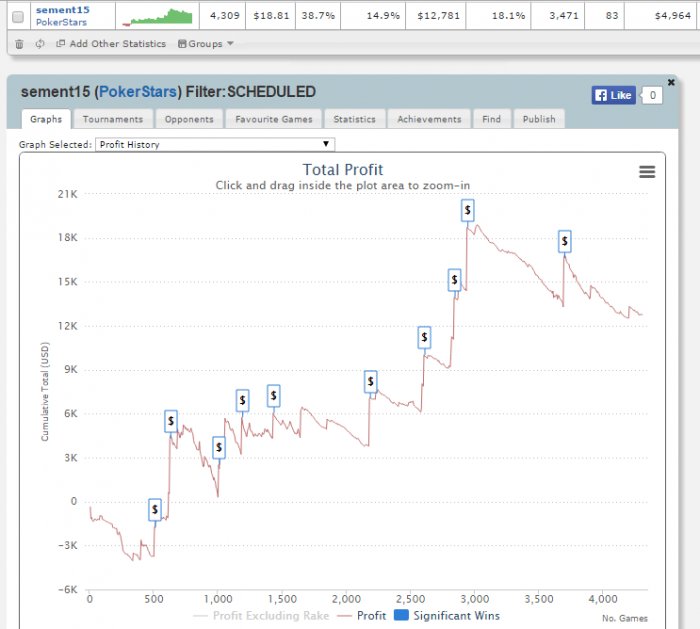Open the Achievements tab
The height and width of the screenshot is (629, 700).
click(429, 119)
